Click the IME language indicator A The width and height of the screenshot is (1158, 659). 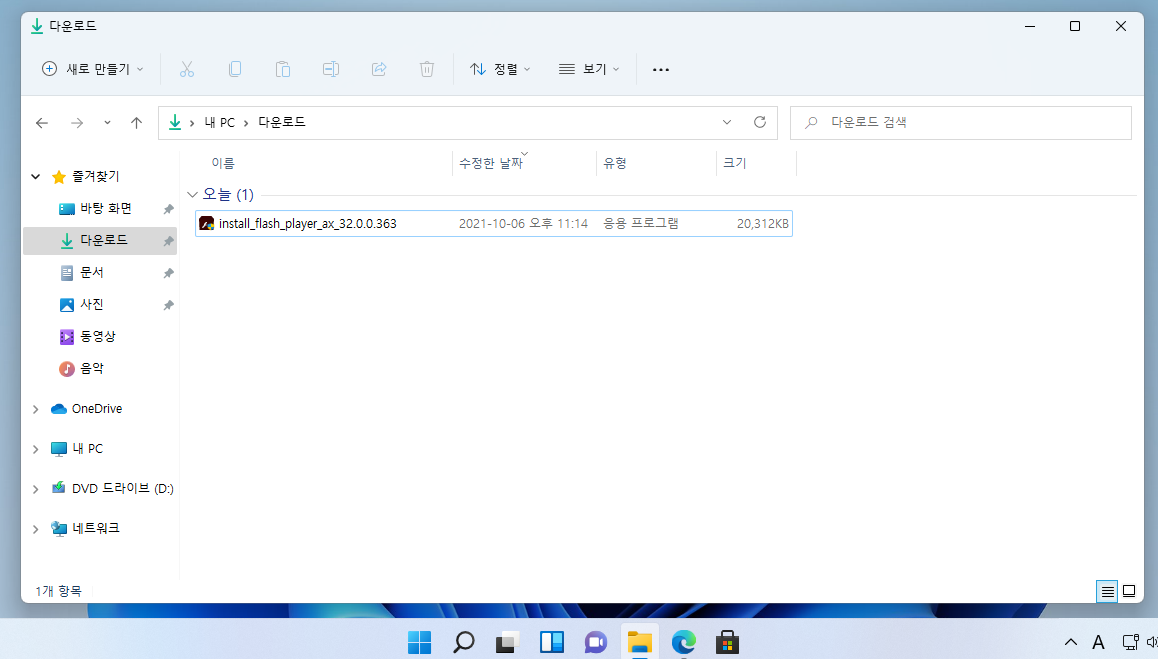point(1098,642)
